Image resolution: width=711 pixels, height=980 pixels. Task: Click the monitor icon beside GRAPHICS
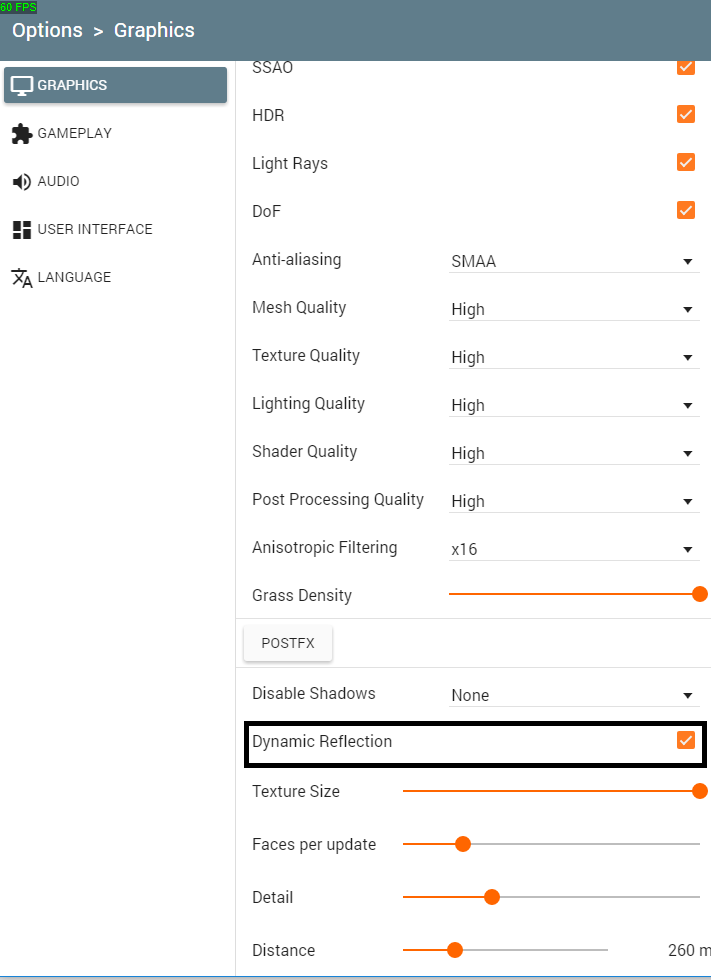(x=22, y=86)
